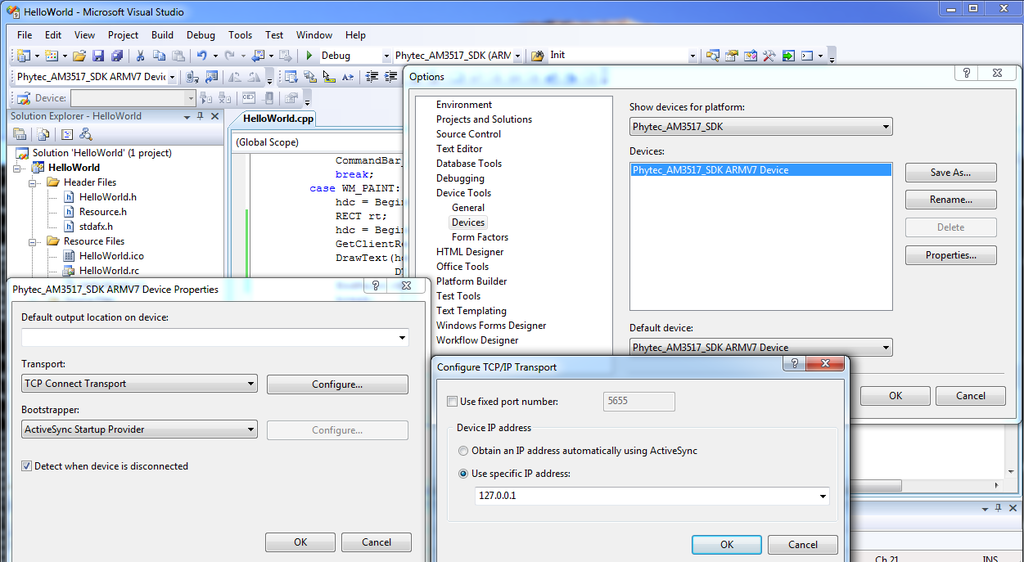Click the (Global Scope) selector

click(x=318, y=142)
